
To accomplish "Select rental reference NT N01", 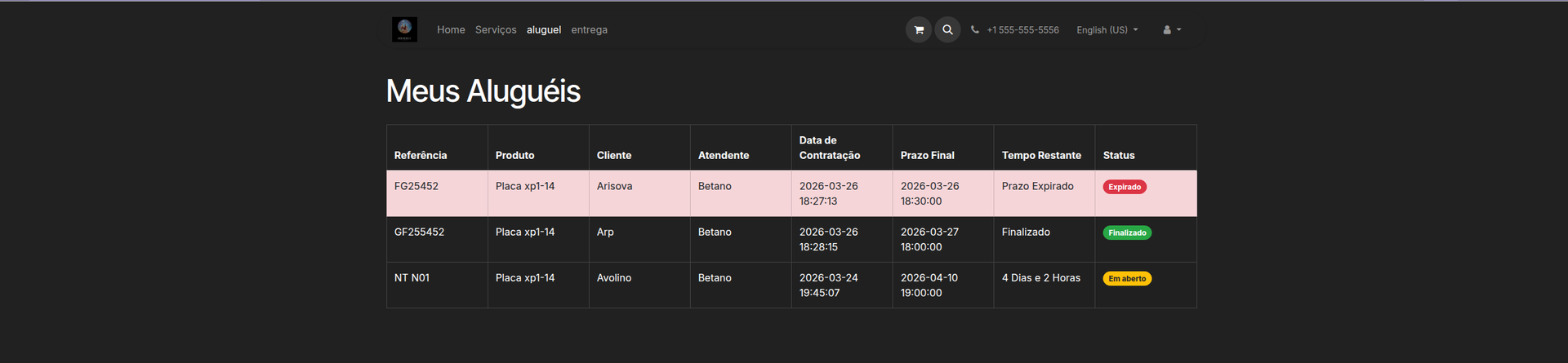I will pyautogui.click(x=412, y=277).
